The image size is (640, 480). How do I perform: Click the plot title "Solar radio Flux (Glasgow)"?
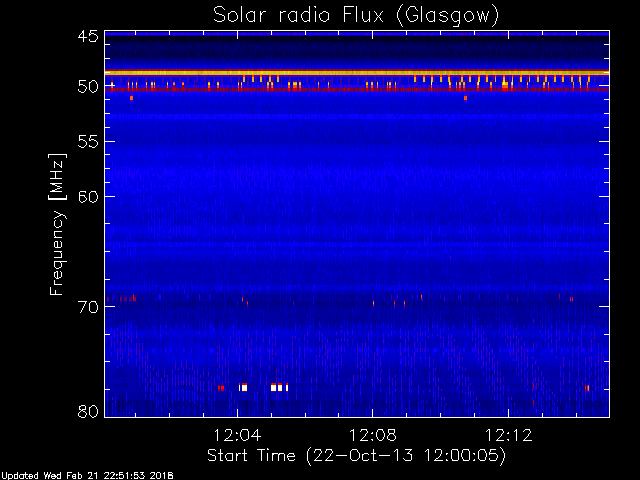(356, 16)
